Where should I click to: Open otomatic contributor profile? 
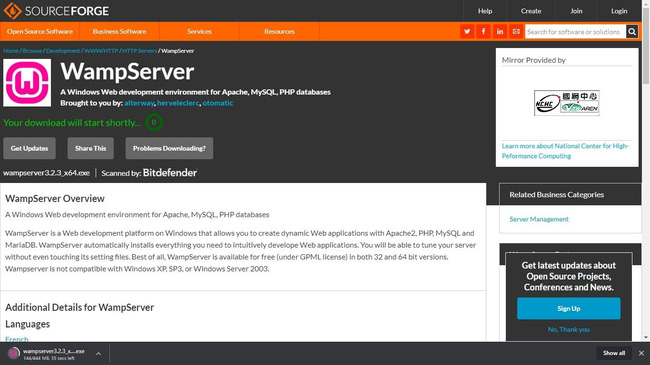(218, 103)
